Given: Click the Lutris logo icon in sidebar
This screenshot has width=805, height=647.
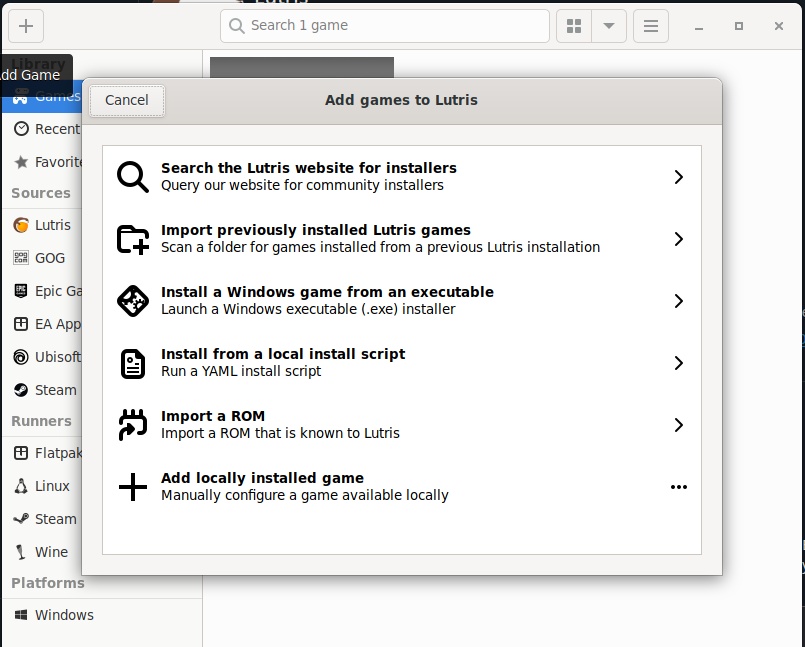Looking at the screenshot, I should click(x=21, y=225).
